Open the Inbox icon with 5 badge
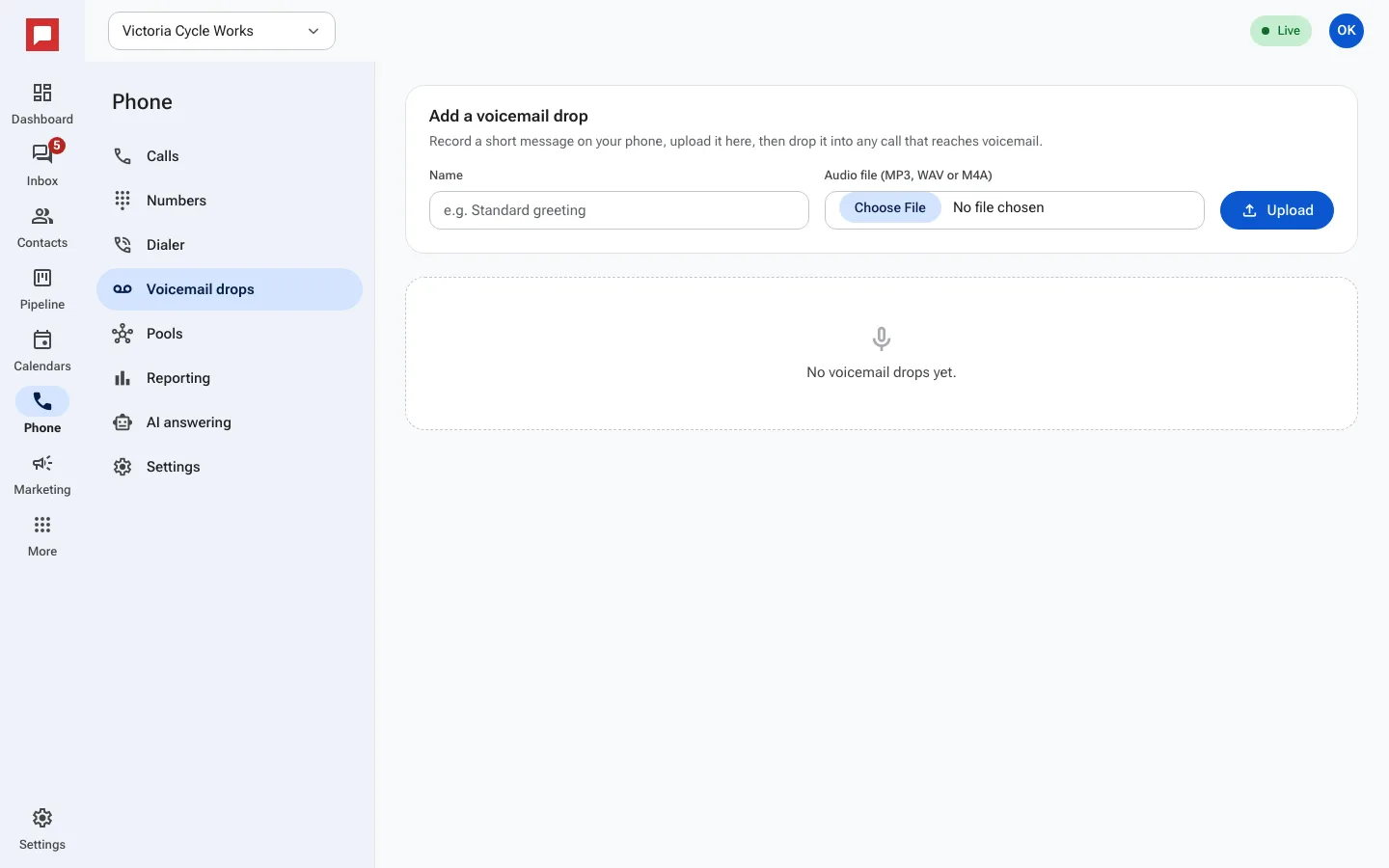This screenshot has width=1389, height=868. pos(42,154)
